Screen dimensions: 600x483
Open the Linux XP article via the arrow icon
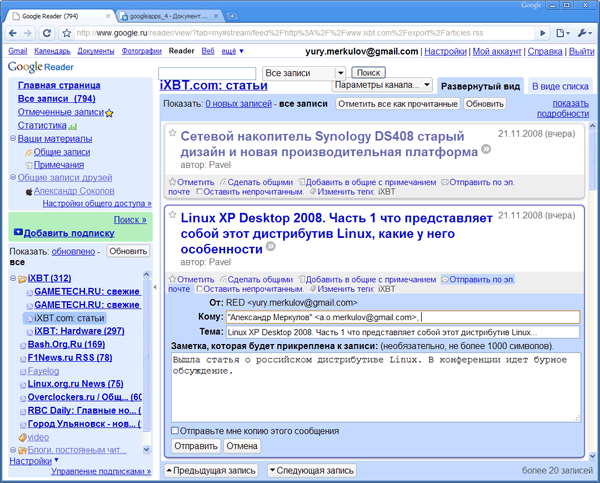tap(271, 247)
